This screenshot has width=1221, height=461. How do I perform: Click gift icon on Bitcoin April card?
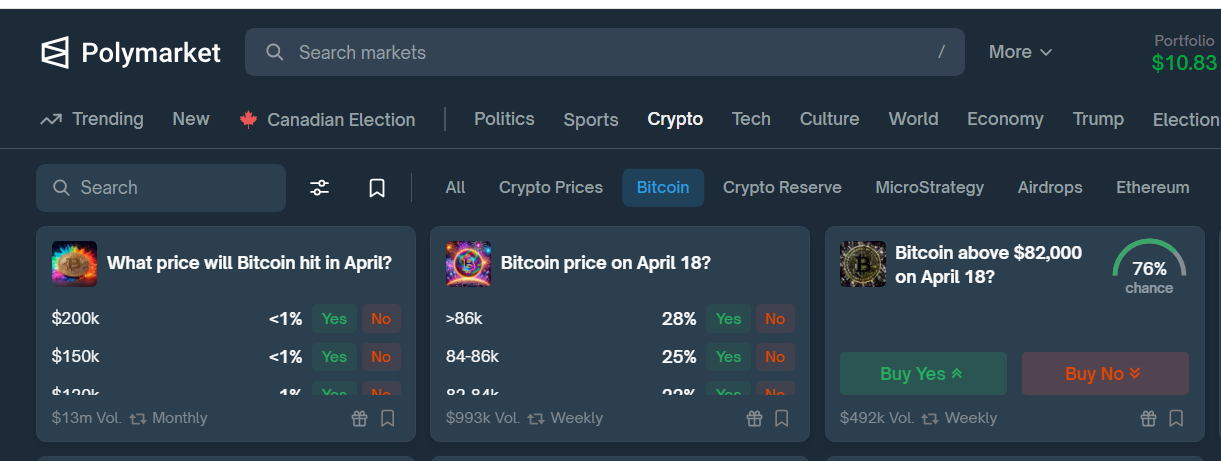[360, 418]
